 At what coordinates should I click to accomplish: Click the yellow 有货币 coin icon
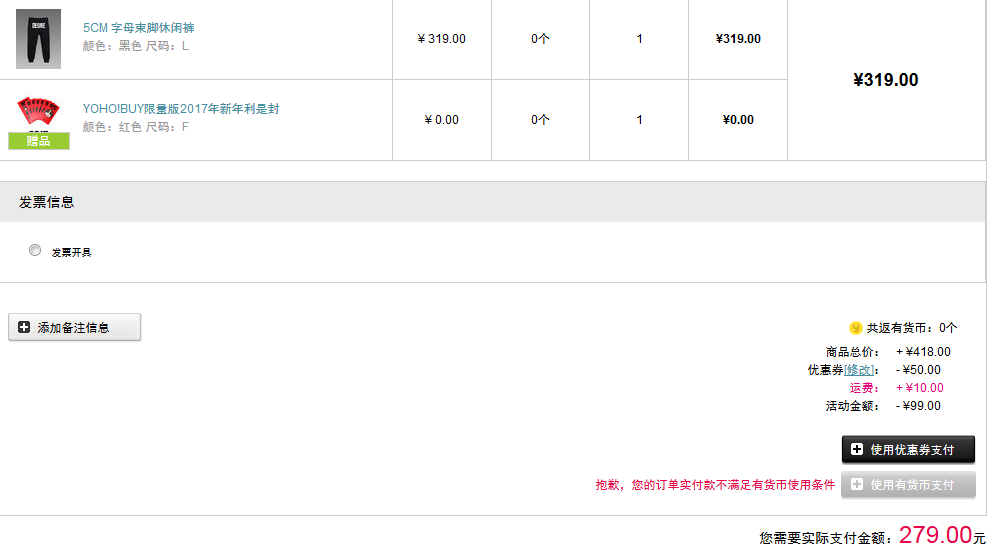855,328
